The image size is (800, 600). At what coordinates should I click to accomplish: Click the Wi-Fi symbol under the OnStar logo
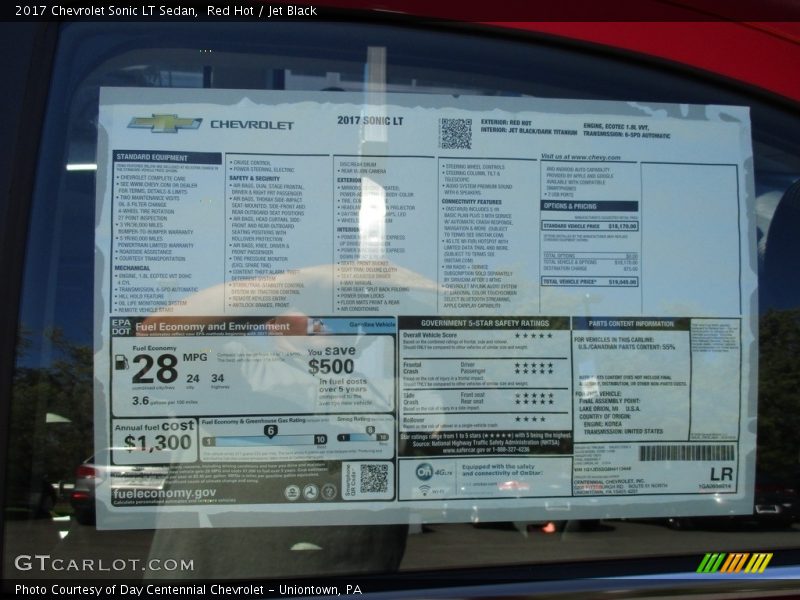[x=424, y=490]
